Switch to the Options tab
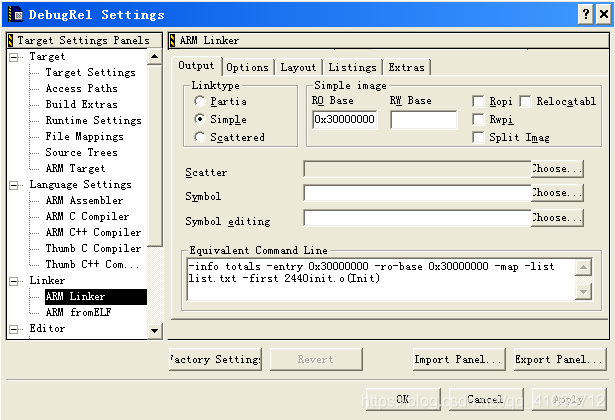 (247, 67)
